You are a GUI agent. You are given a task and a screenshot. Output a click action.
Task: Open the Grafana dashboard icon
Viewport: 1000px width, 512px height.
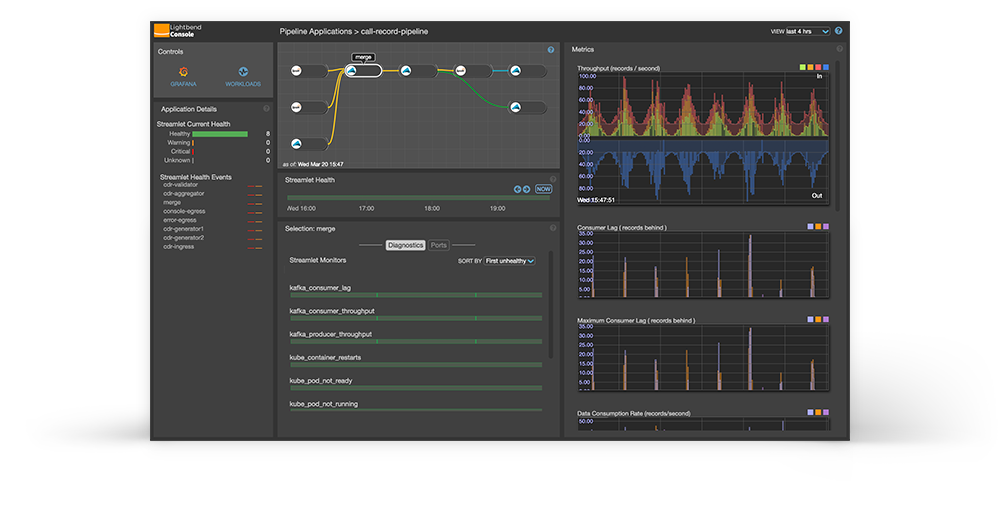point(183,73)
